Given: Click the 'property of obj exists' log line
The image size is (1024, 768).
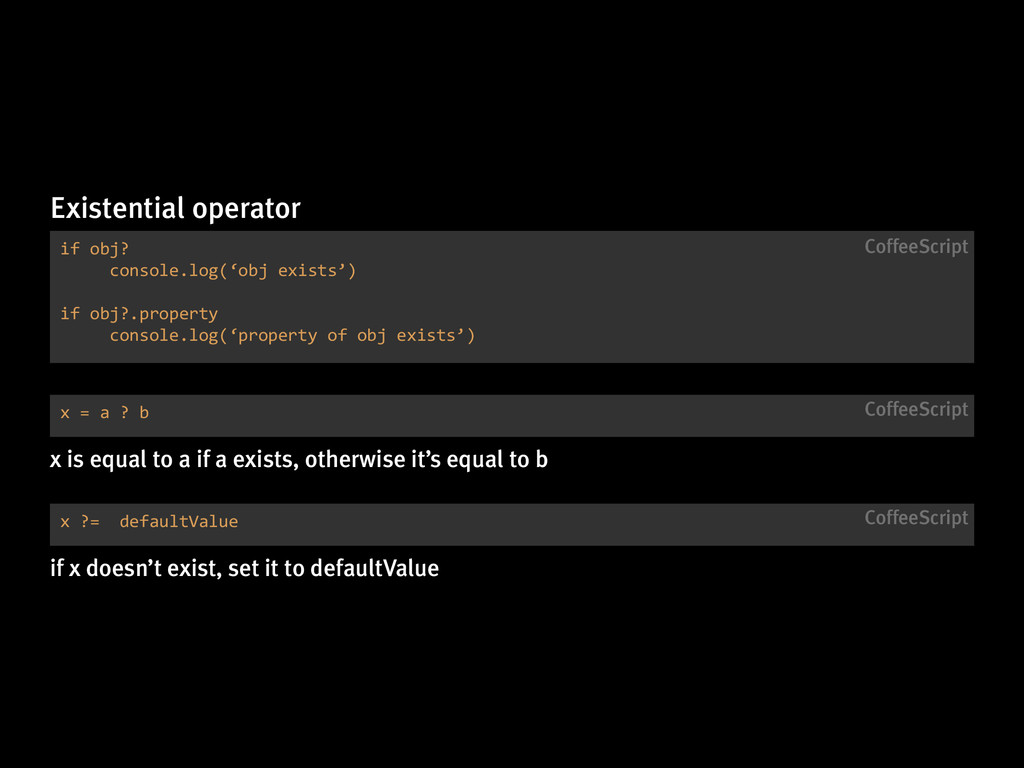Looking at the screenshot, I should (292, 335).
